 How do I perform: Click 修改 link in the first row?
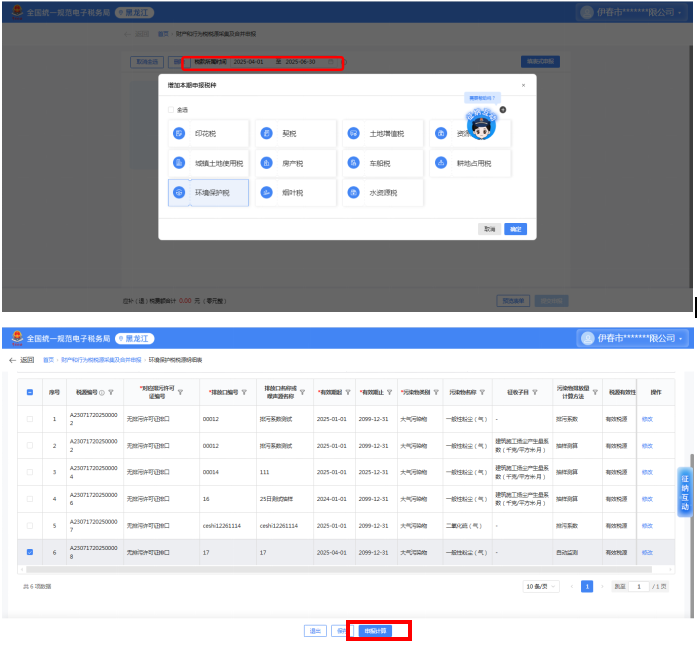[647, 418]
